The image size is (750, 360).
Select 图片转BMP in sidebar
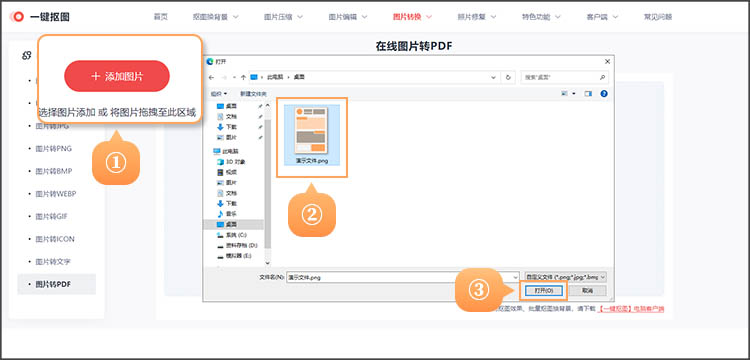click(x=53, y=171)
